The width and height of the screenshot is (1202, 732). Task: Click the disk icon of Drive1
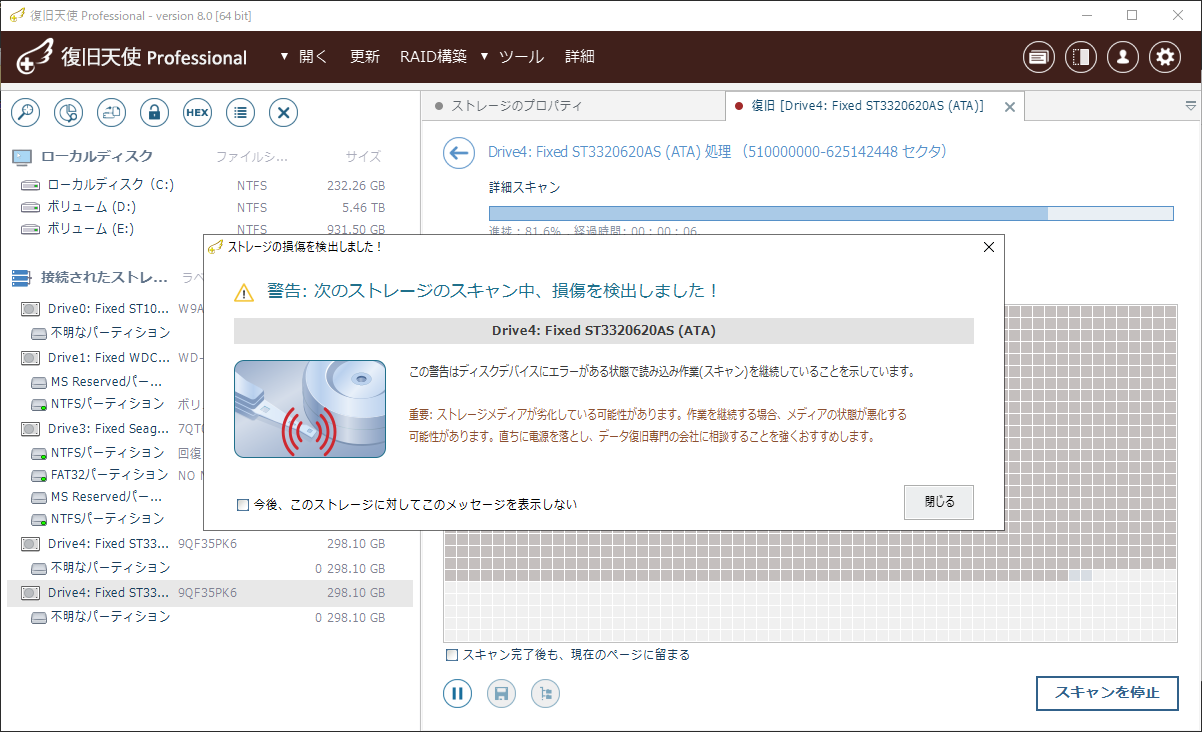31,358
